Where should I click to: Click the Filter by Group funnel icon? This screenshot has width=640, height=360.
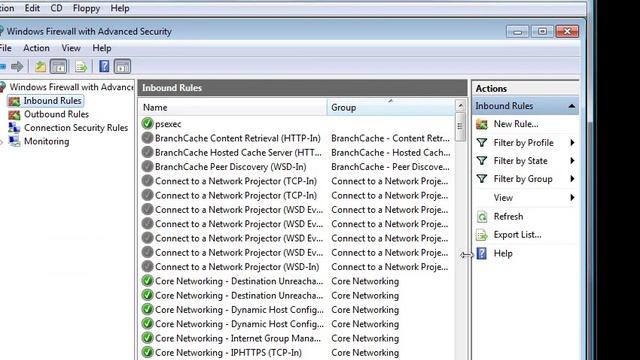point(482,179)
